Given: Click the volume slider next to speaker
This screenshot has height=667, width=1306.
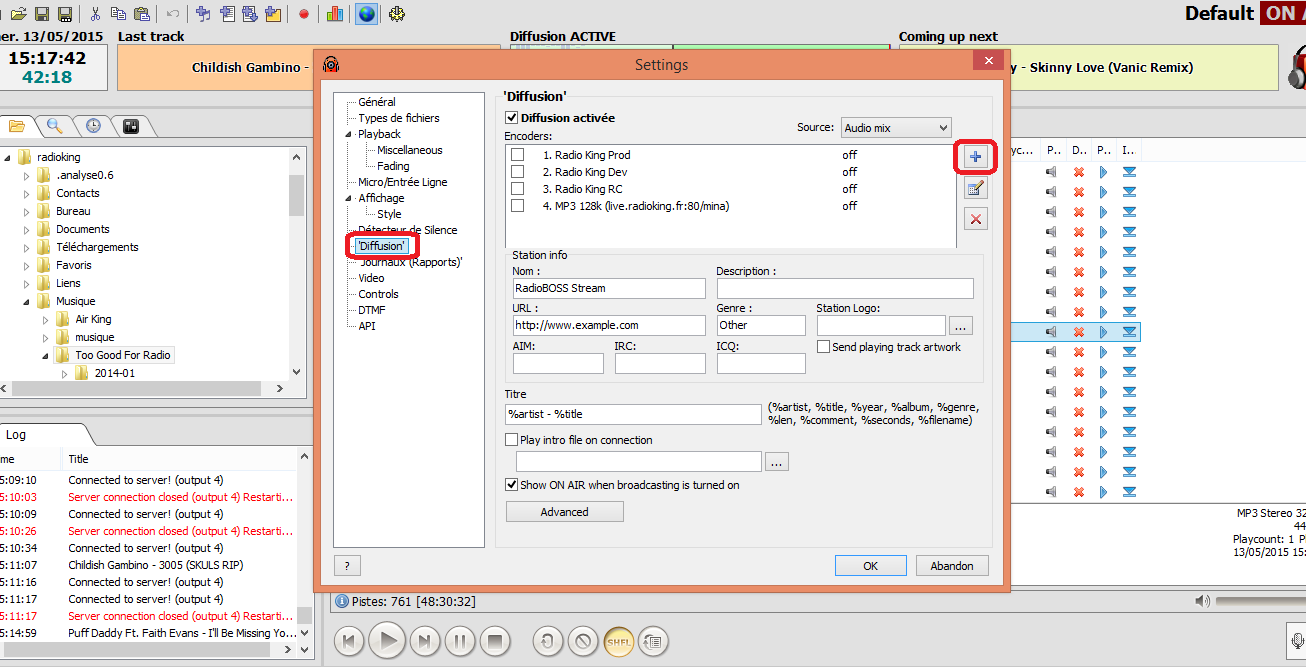Looking at the screenshot, I should [x=1260, y=601].
